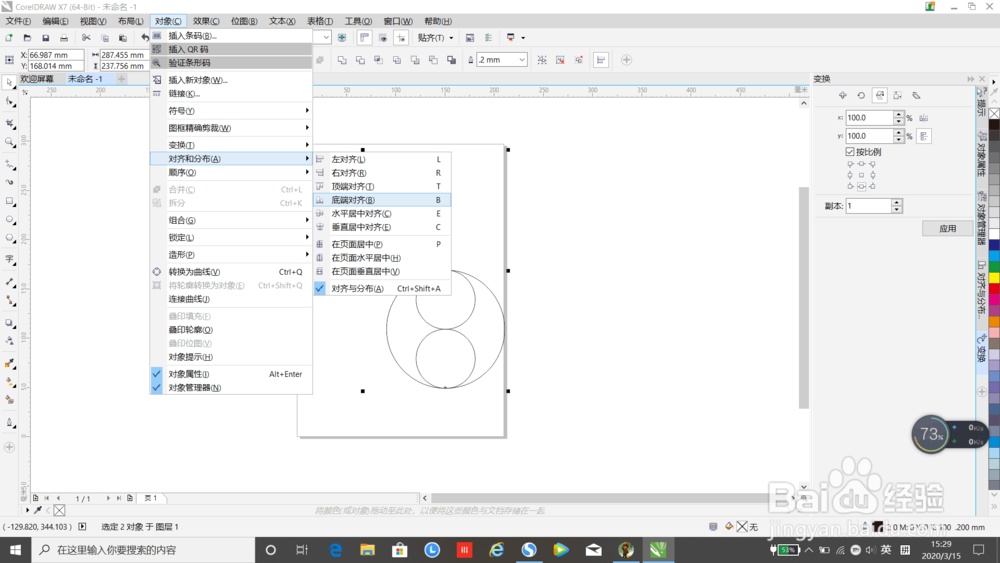Choose 在页面居中 menu entry

point(382,244)
